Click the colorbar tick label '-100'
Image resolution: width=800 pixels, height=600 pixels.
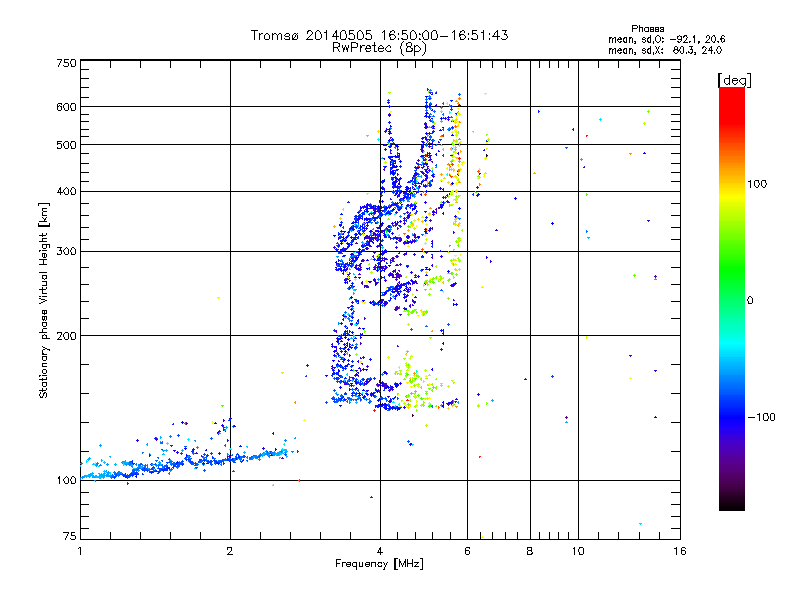click(761, 417)
